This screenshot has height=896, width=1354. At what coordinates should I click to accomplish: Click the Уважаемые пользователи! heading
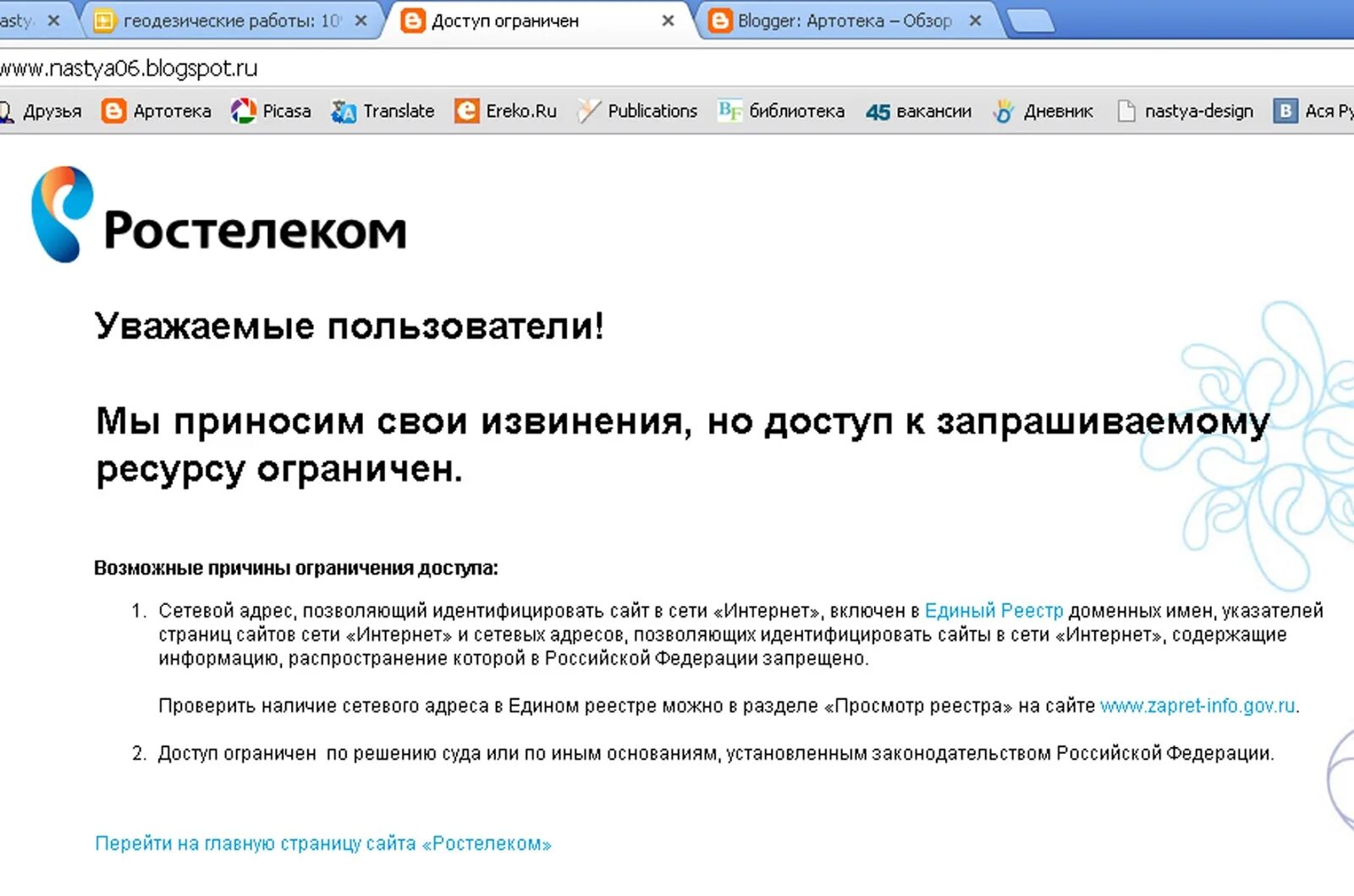click(350, 327)
